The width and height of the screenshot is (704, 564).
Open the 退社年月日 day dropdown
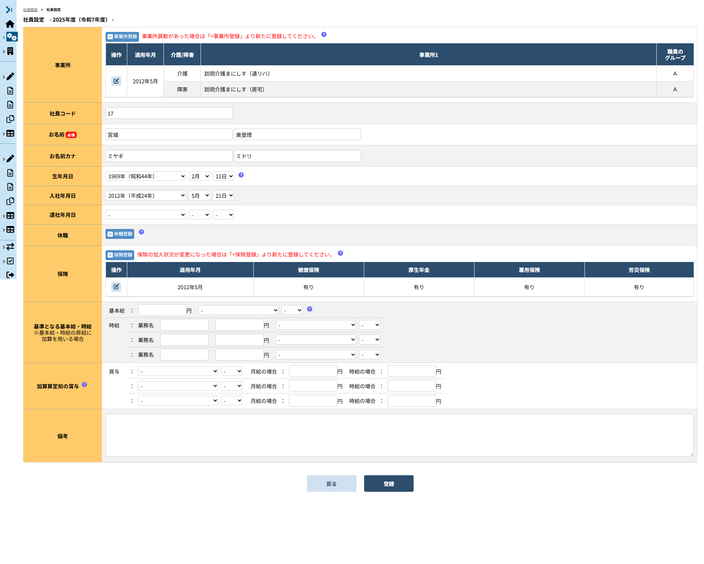[x=223, y=215]
